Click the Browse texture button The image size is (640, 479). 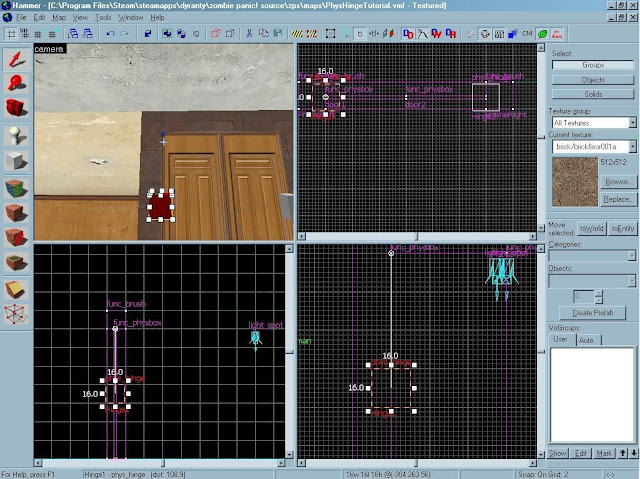[617, 182]
